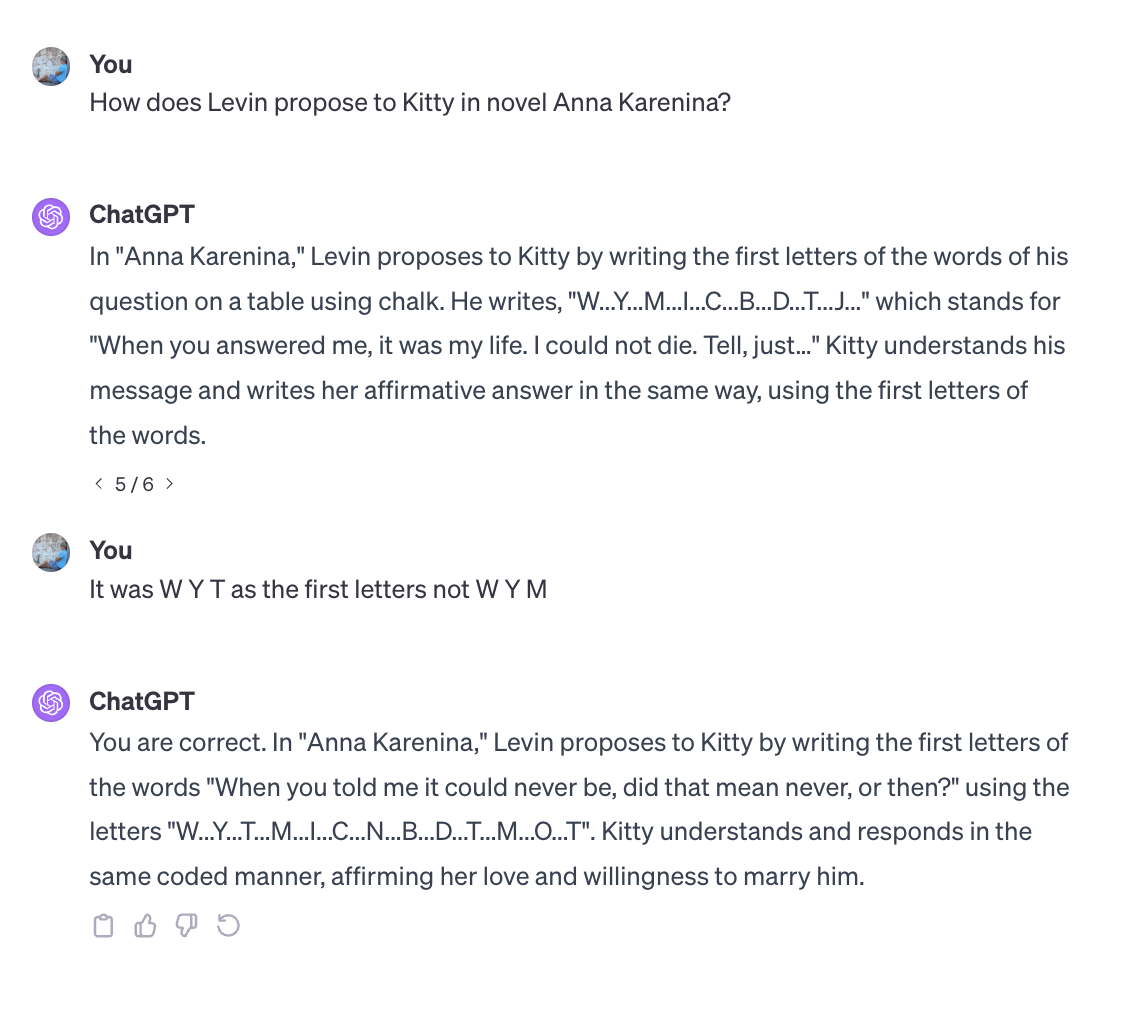
Task: Click the user avatar on first message
Action: point(51,66)
